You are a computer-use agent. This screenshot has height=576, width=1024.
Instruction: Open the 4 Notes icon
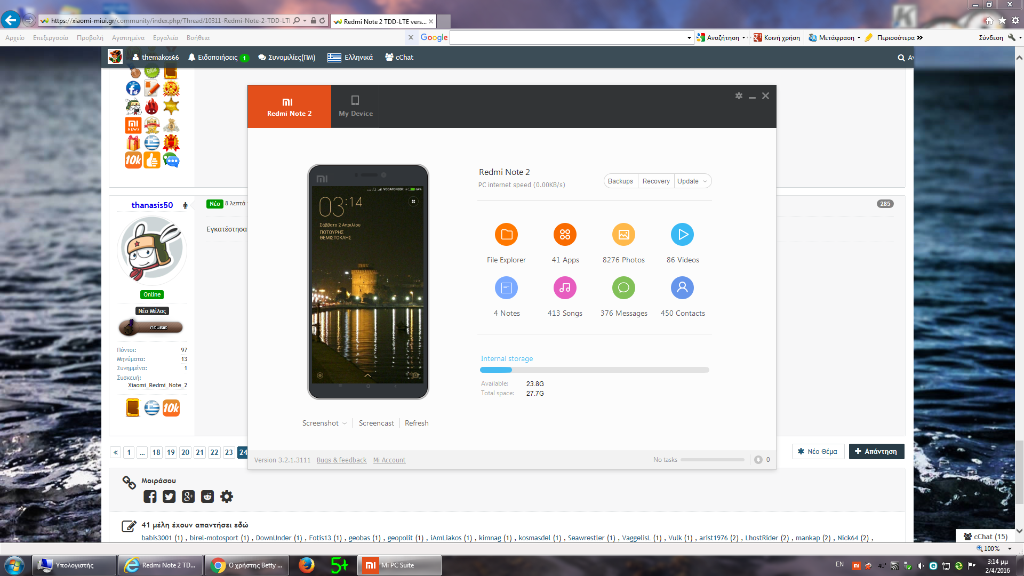(x=506, y=288)
